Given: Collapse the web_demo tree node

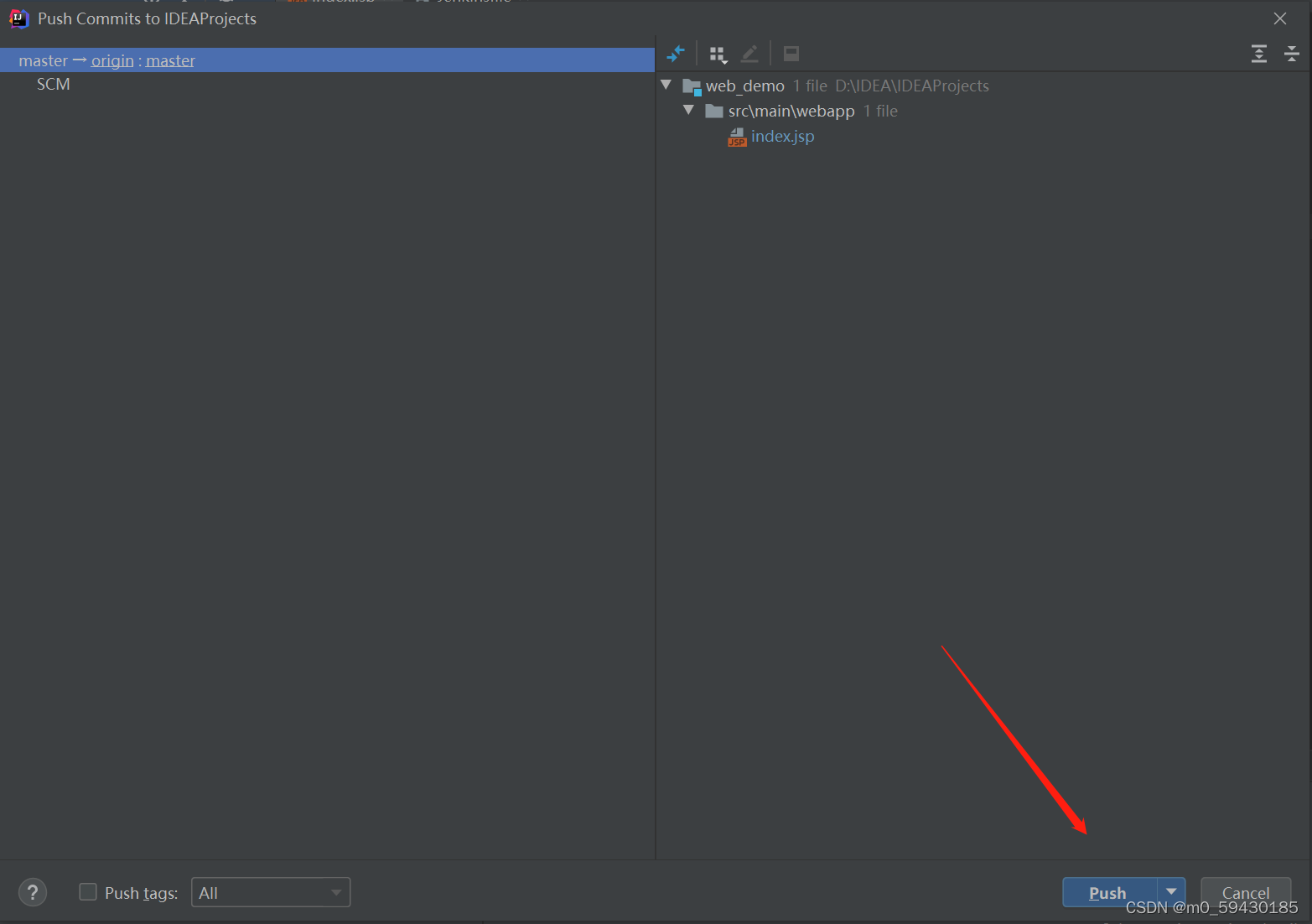Looking at the screenshot, I should click(666, 85).
